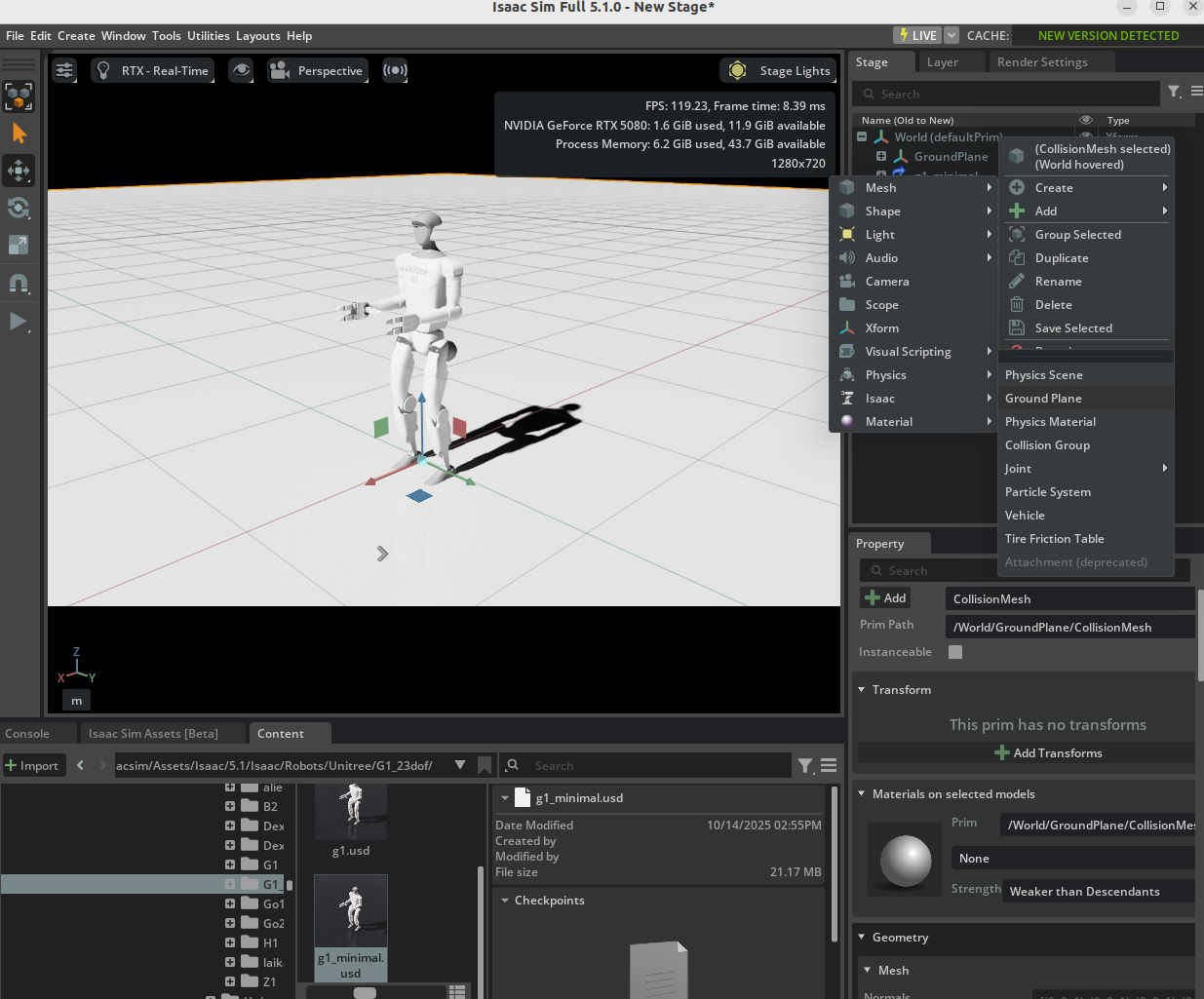This screenshot has height=999, width=1204.
Task: Open the Layouts menu
Action: point(258,36)
